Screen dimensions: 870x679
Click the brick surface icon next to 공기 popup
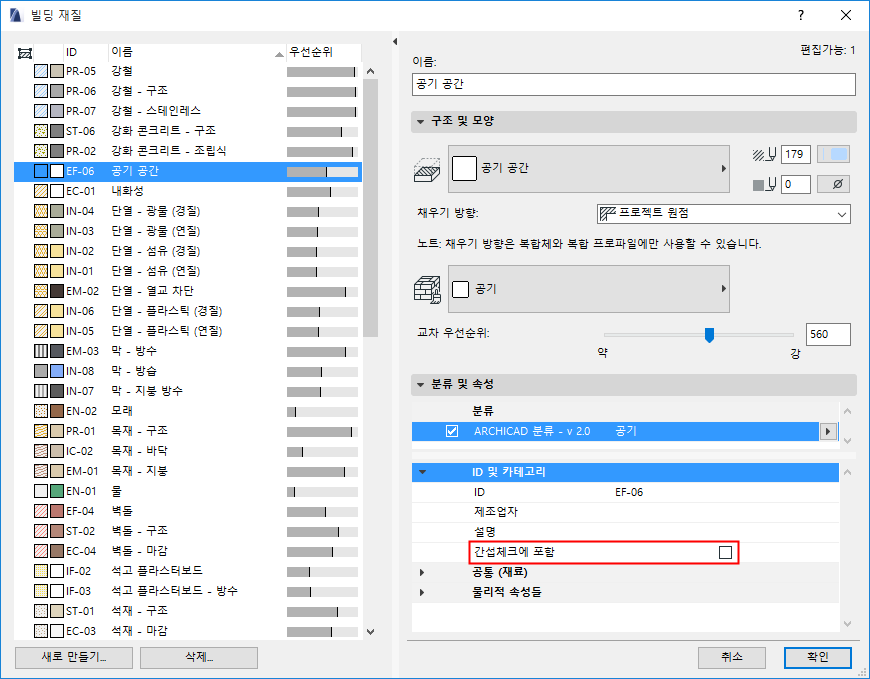428,289
